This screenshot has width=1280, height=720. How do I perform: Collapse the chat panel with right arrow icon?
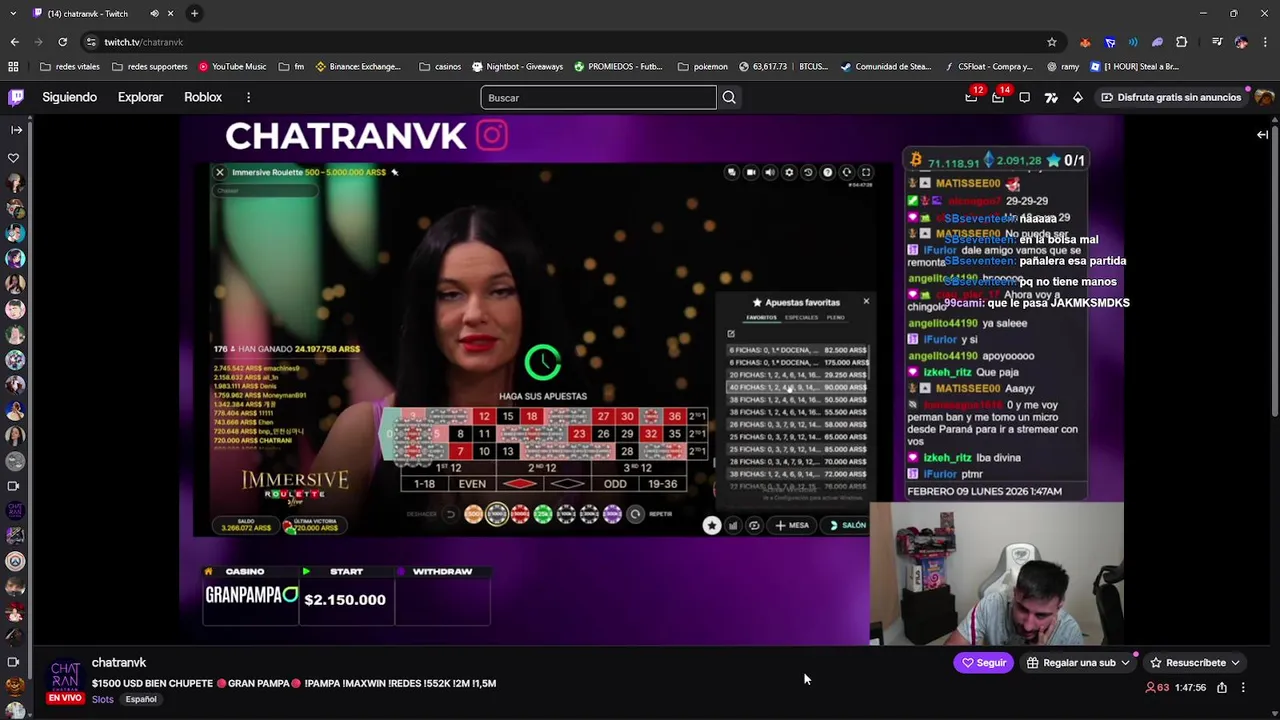tap(1262, 135)
